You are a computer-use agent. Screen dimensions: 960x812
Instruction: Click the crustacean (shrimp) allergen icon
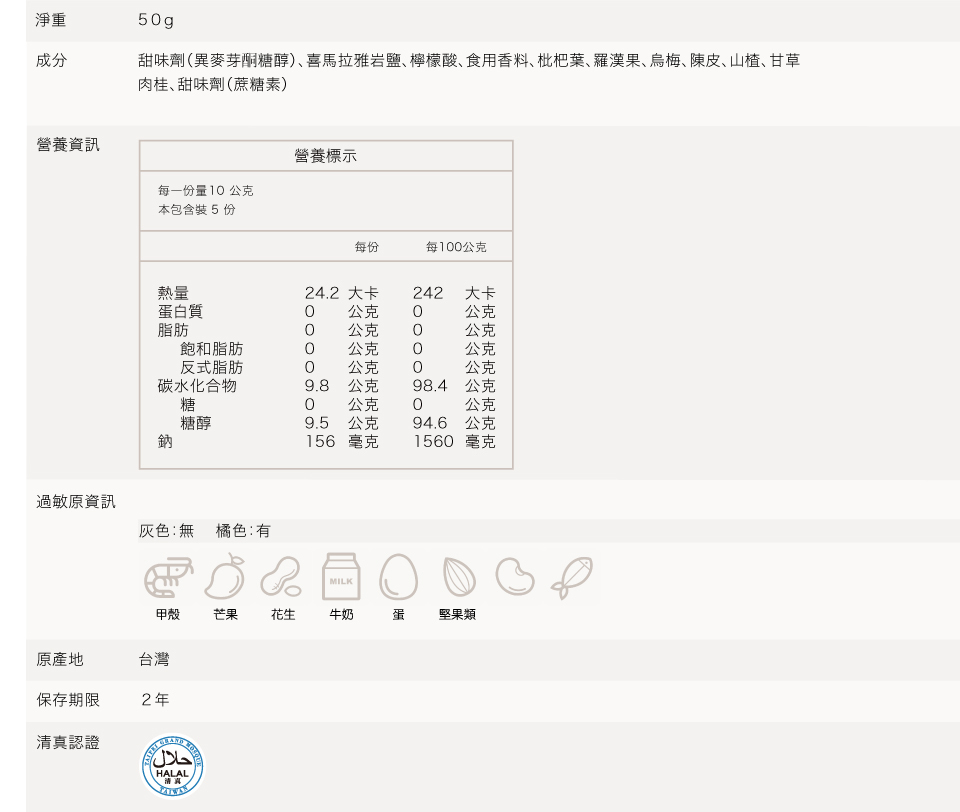coord(168,577)
